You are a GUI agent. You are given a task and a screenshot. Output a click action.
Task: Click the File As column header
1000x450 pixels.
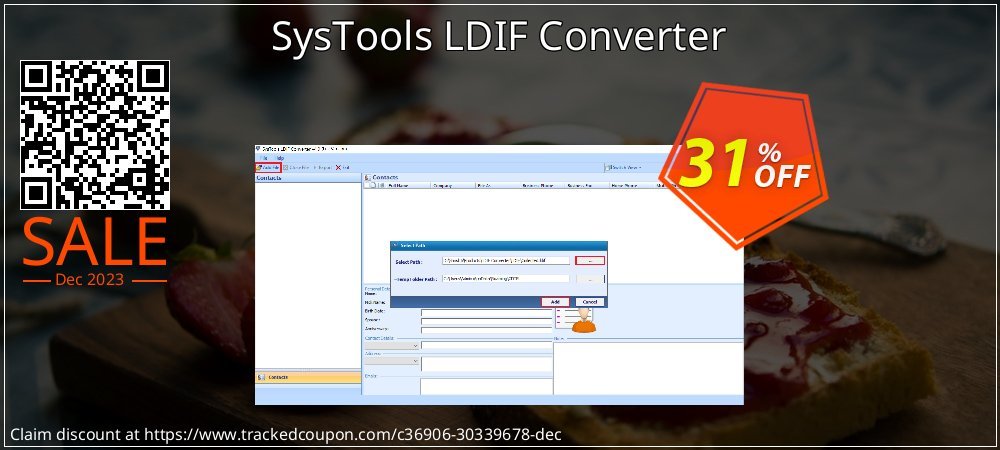tap(497, 185)
